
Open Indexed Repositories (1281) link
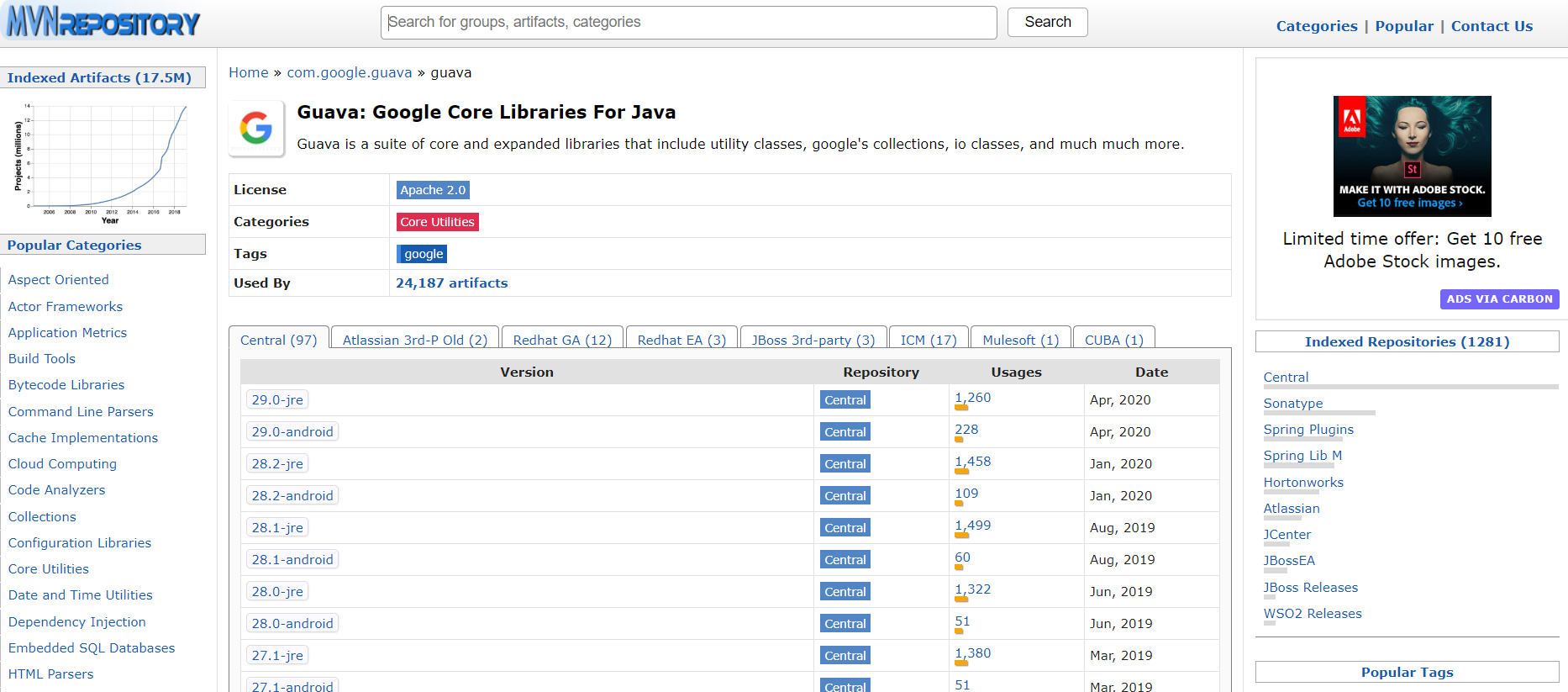(x=1407, y=342)
